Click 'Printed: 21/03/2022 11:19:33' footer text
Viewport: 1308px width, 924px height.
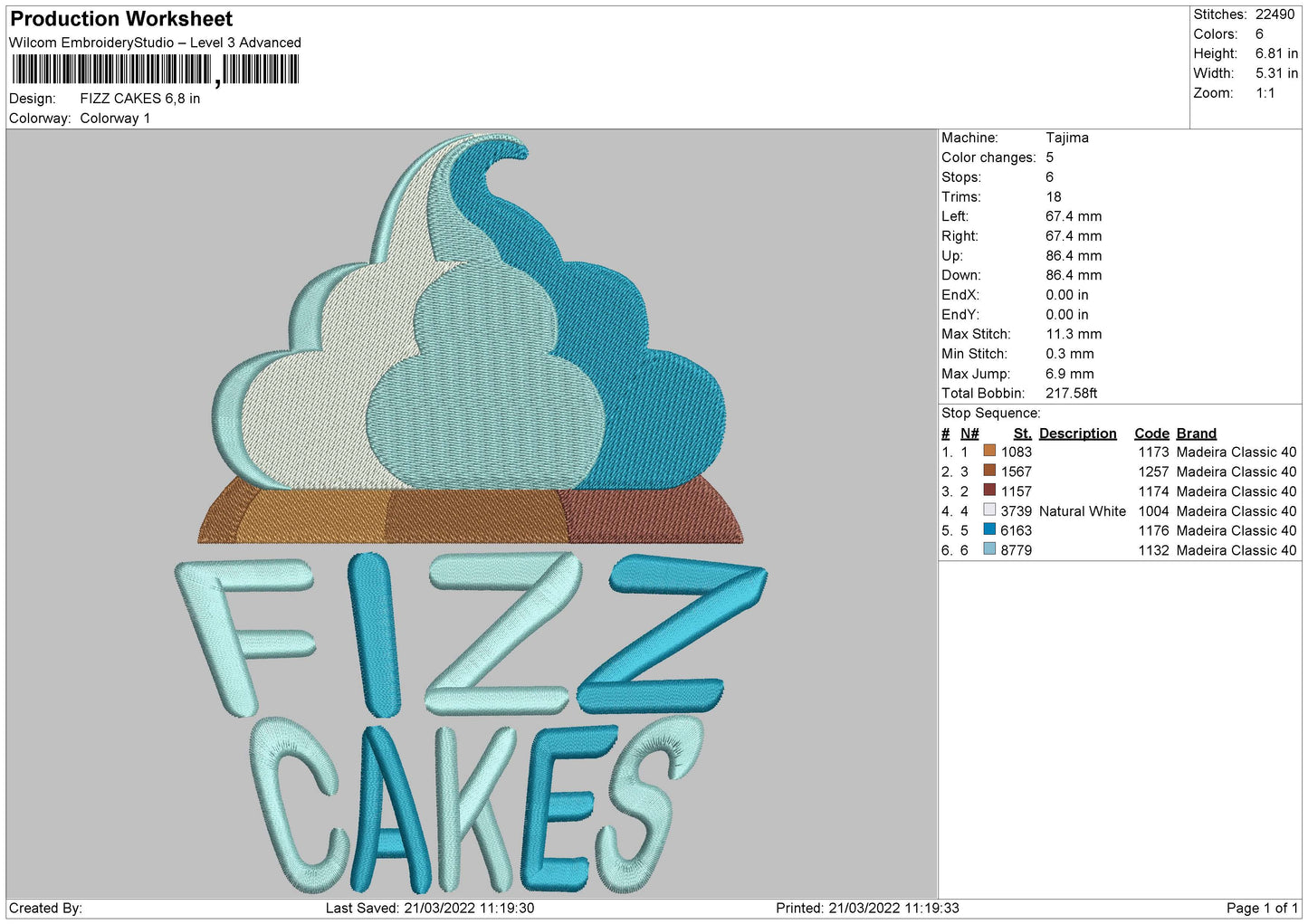(x=867, y=908)
